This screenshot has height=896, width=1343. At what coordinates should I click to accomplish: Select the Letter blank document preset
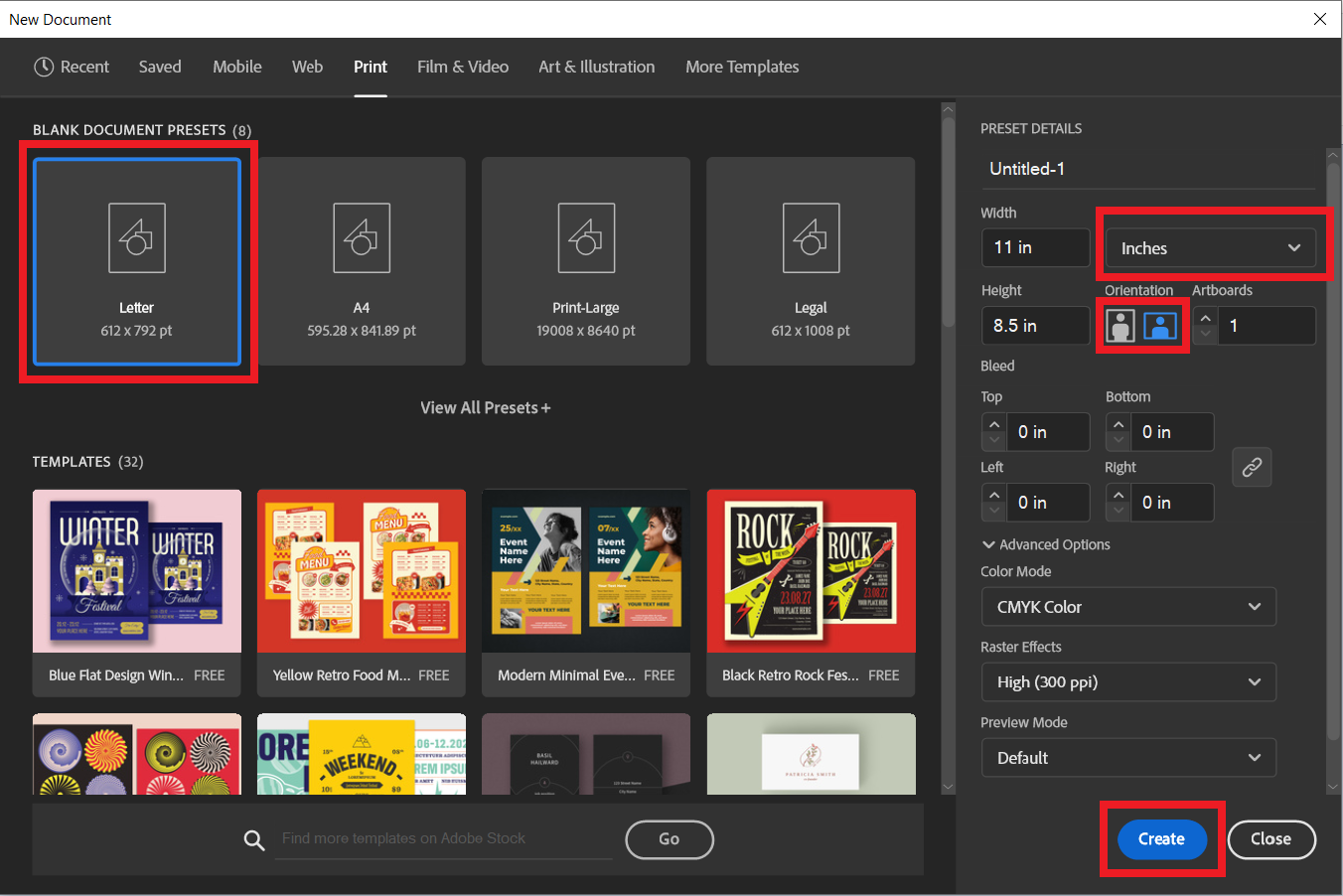point(137,261)
